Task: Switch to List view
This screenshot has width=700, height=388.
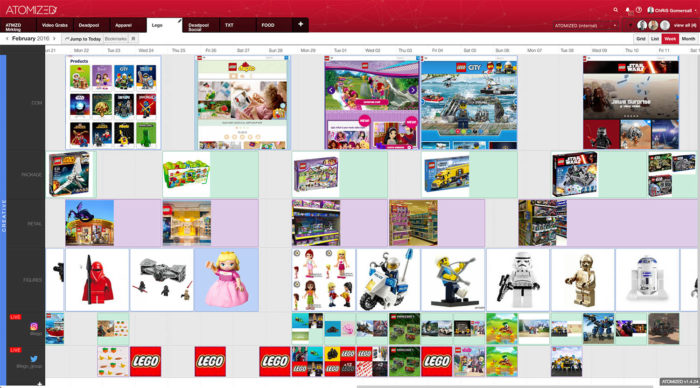Action: (654, 39)
